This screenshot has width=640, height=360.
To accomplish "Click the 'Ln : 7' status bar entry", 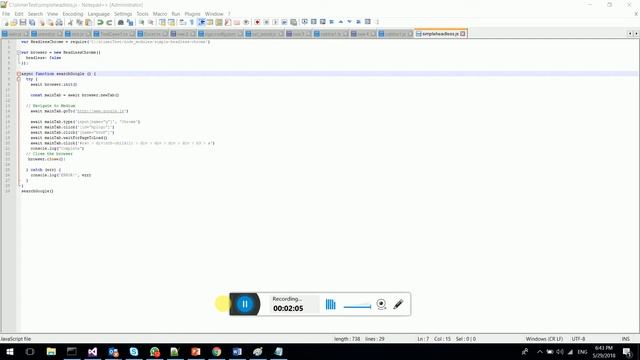I will click(423, 339).
